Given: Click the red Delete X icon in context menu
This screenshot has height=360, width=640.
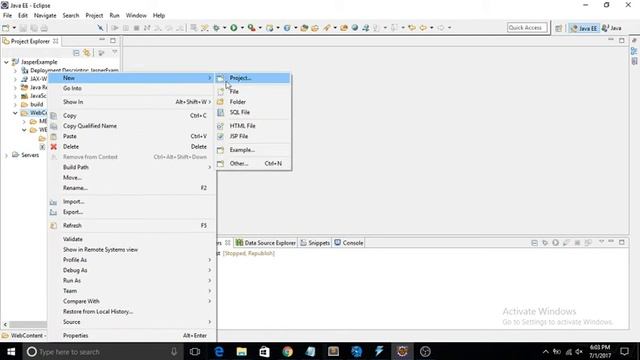Looking at the screenshot, I should (53, 147).
